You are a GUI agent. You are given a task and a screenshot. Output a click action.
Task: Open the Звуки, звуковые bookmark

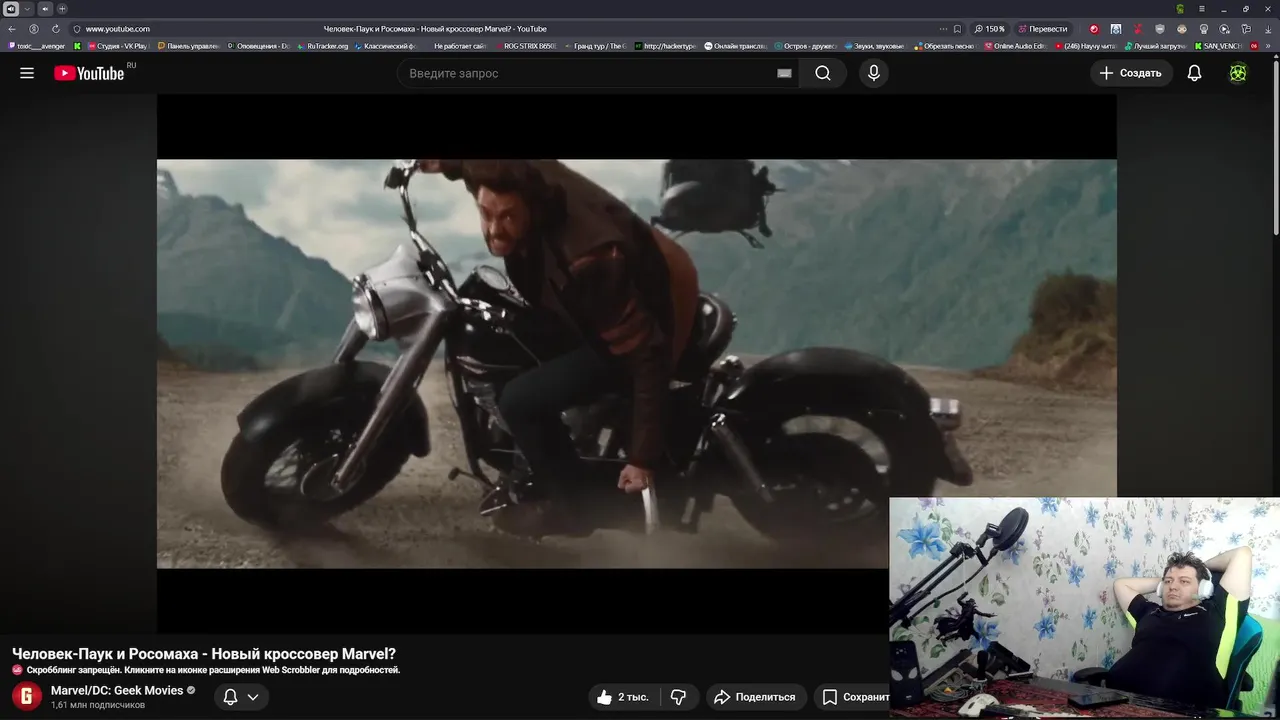point(874,46)
